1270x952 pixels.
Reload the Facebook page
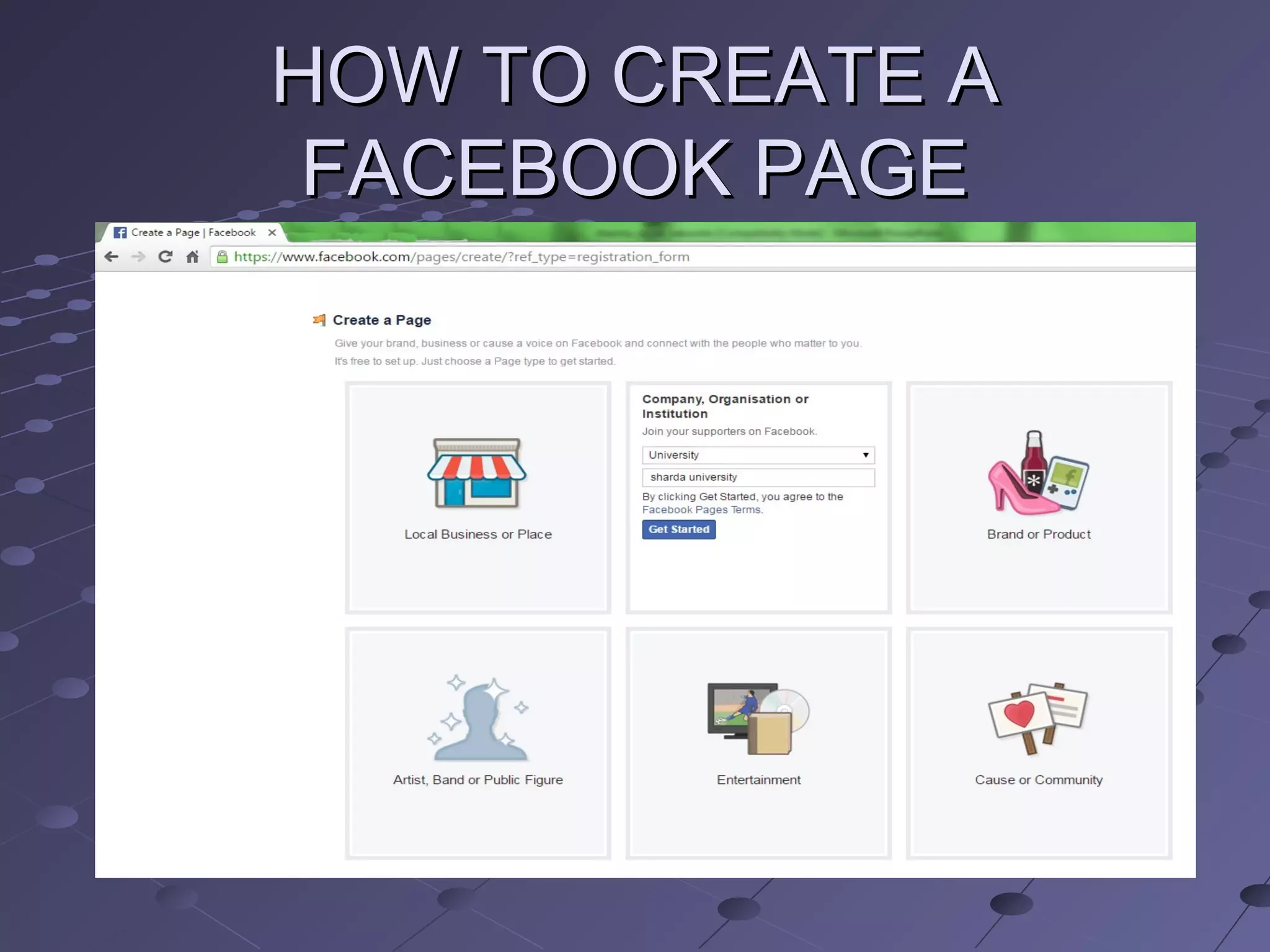pos(165,257)
